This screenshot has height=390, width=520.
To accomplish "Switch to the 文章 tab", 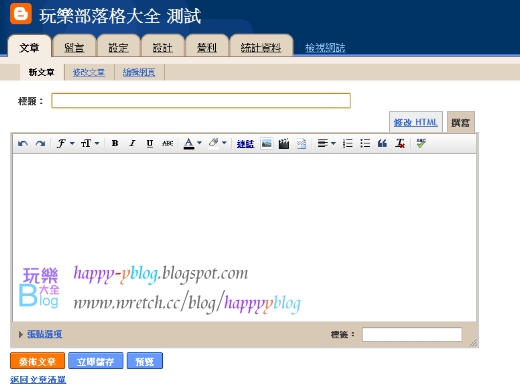I will click(29, 46).
